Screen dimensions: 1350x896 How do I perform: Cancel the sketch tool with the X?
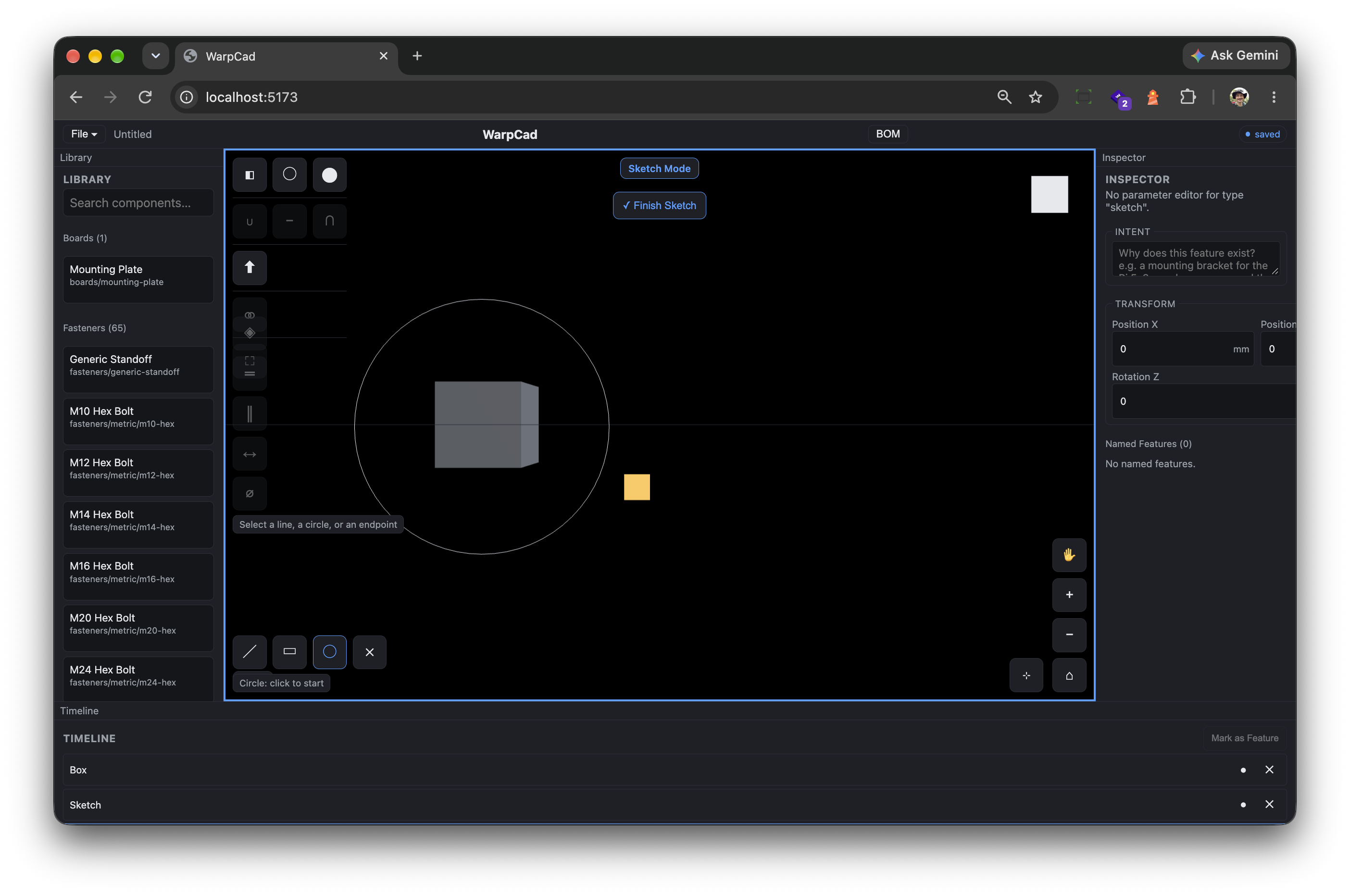pyautogui.click(x=369, y=652)
